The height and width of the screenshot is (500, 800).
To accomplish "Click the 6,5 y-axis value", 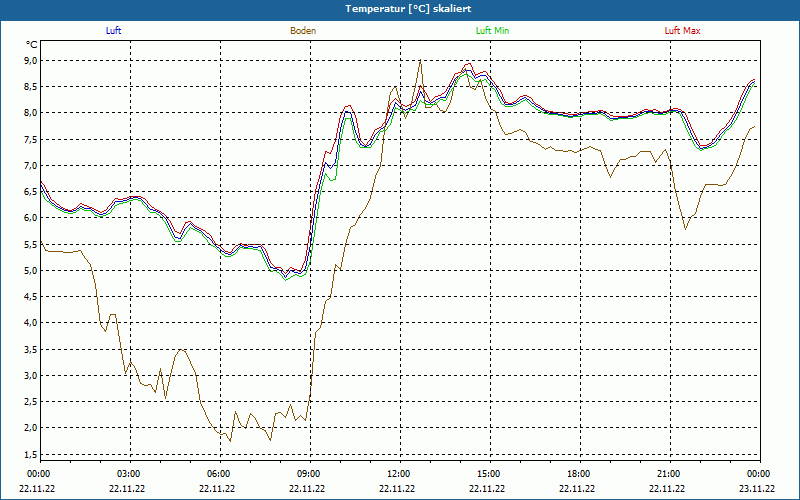I will click(x=31, y=192).
